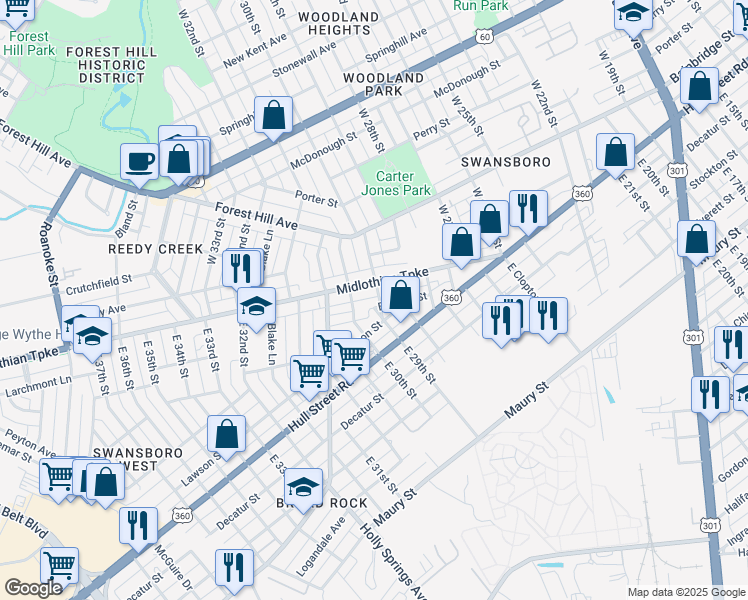The height and width of the screenshot is (600, 748).
Task: Open the graduation cap marker near Blake Ln
Action: pos(256,306)
